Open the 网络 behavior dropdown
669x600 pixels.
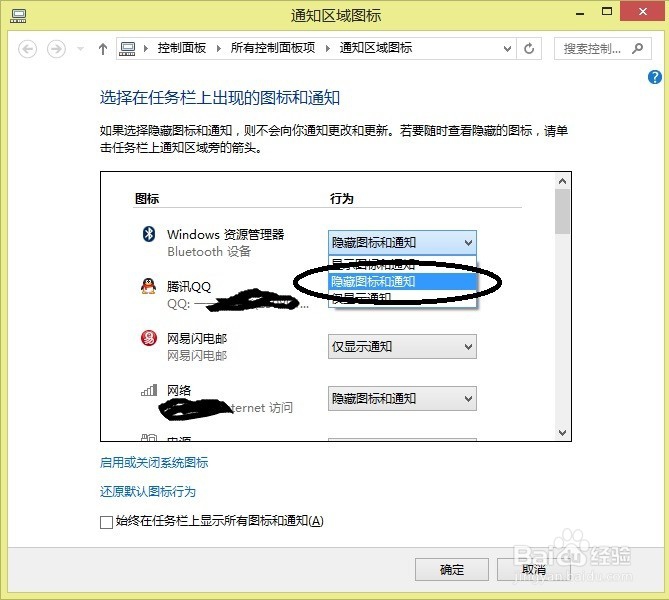(402, 399)
